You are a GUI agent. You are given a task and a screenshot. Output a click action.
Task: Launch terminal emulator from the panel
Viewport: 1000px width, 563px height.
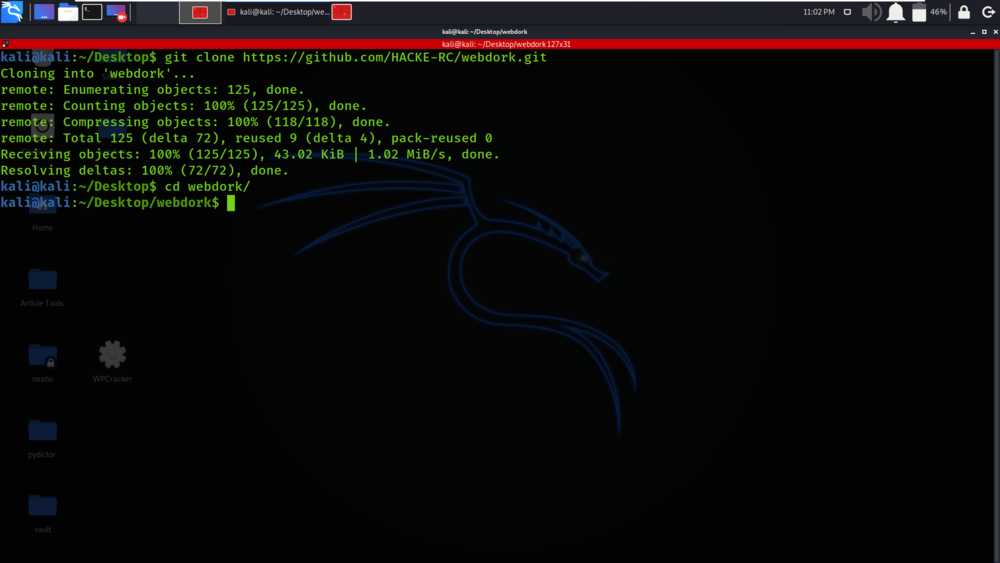point(92,12)
